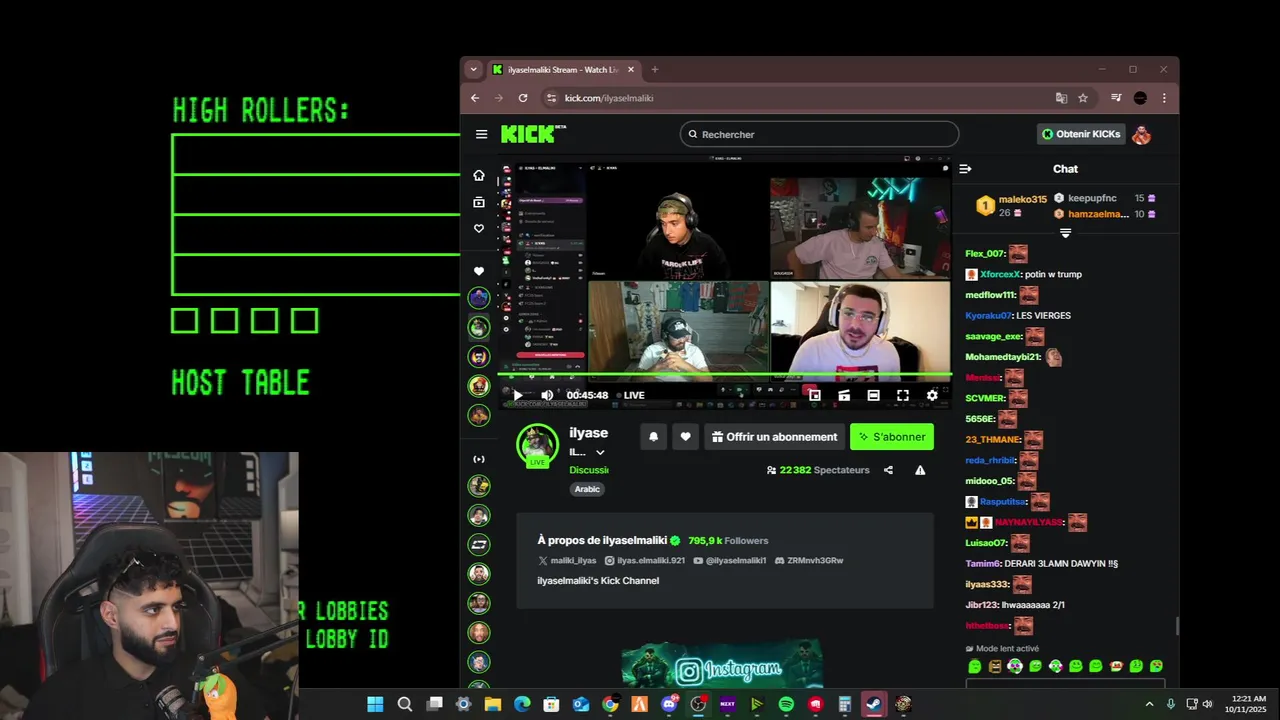Show hidden system tray icons
The height and width of the screenshot is (720, 1280).
point(1149,704)
